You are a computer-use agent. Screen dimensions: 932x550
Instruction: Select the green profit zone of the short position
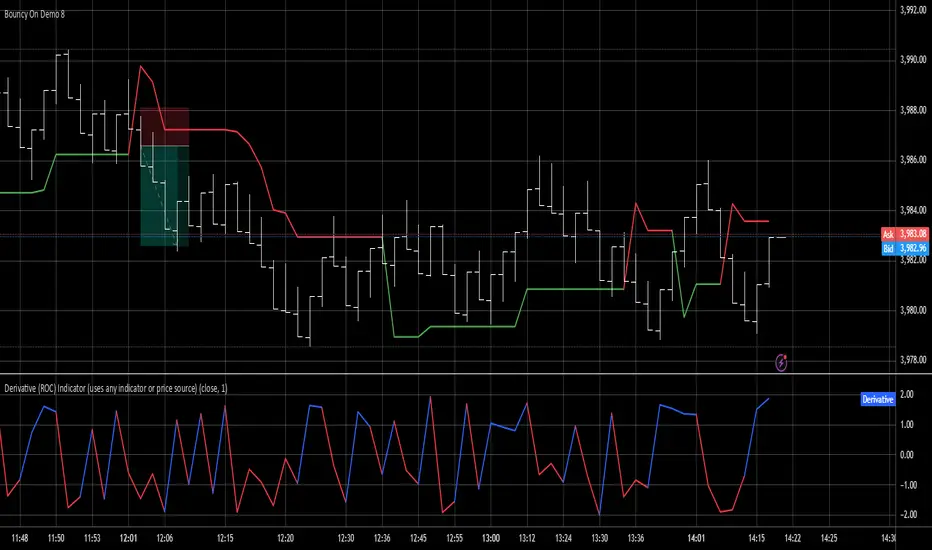pos(165,196)
